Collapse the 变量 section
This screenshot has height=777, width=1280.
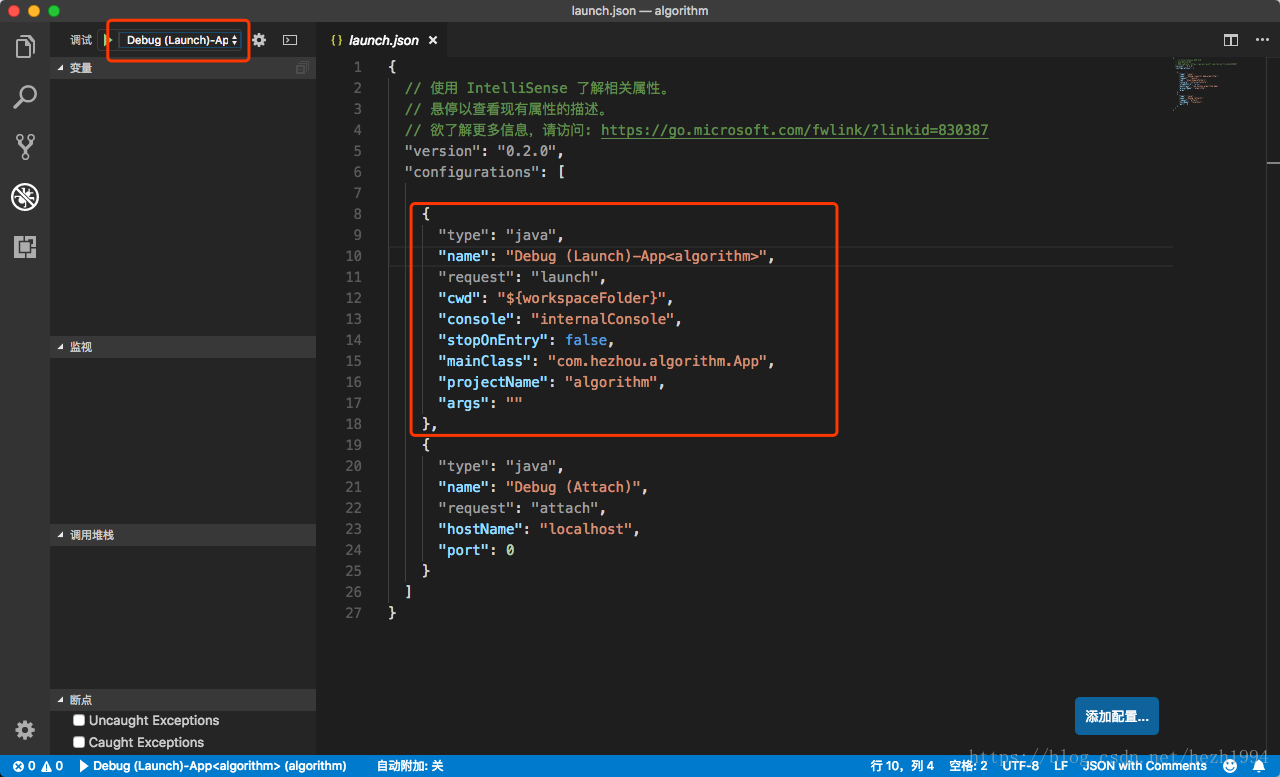pyautogui.click(x=183, y=68)
